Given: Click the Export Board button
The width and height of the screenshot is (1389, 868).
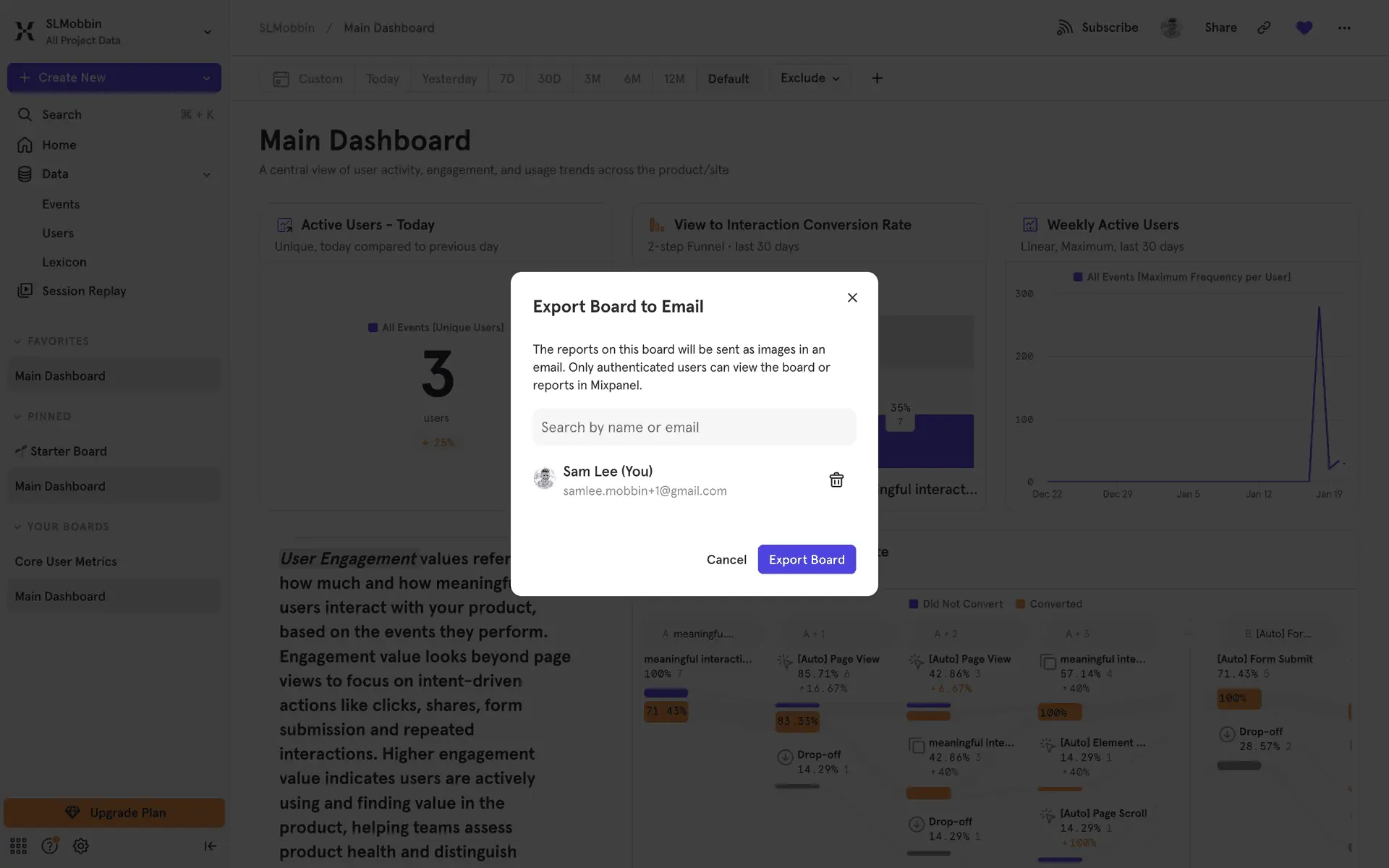Looking at the screenshot, I should pos(806,559).
